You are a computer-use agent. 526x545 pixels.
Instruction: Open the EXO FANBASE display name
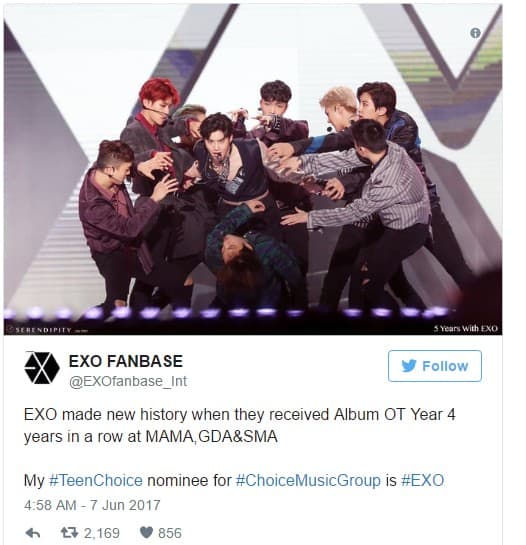pyautogui.click(x=126, y=361)
